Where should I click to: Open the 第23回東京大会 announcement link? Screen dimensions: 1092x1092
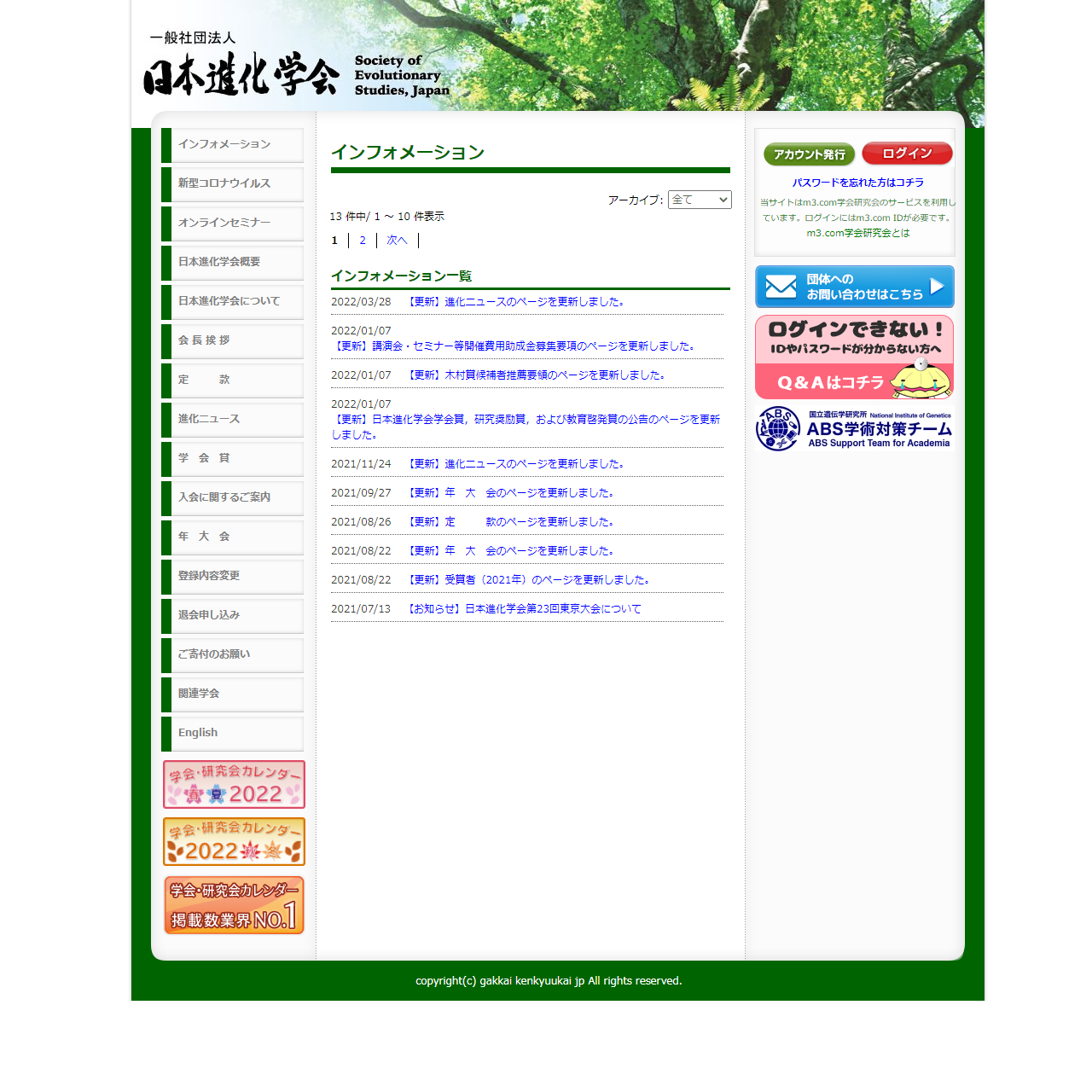click(524, 609)
